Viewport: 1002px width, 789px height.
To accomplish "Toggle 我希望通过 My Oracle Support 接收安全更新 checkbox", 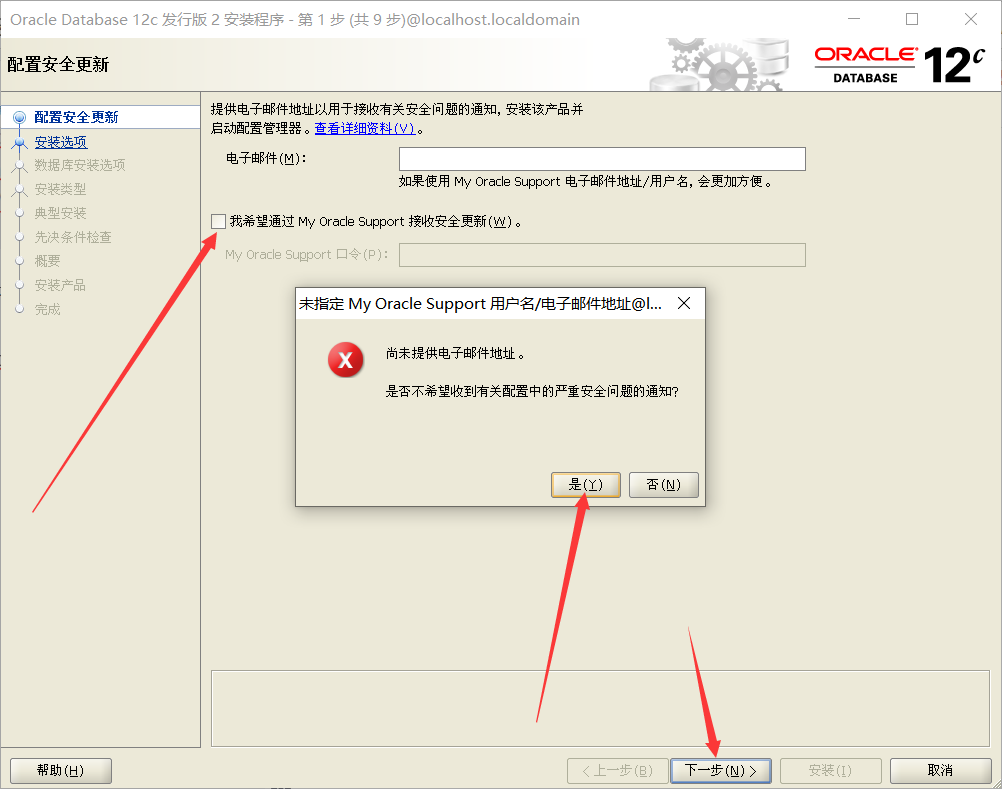I will coord(219,222).
